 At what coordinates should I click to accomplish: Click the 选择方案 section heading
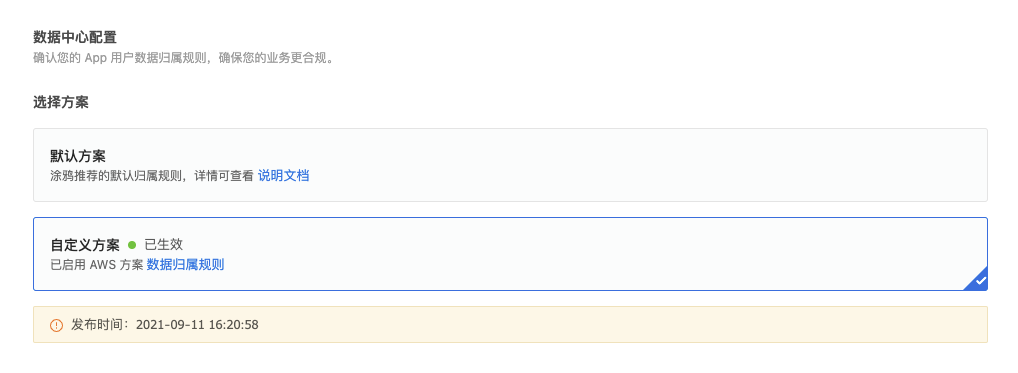[61, 102]
